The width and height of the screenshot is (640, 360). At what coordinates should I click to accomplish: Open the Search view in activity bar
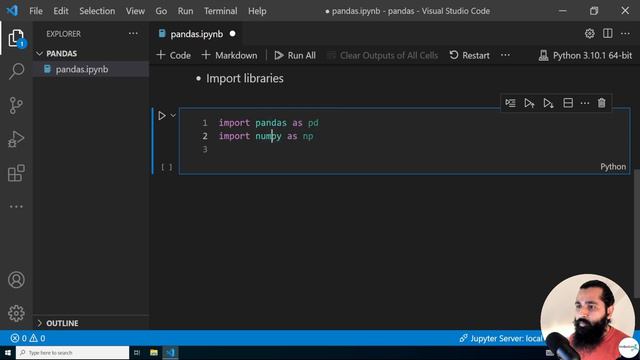click(16, 71)
